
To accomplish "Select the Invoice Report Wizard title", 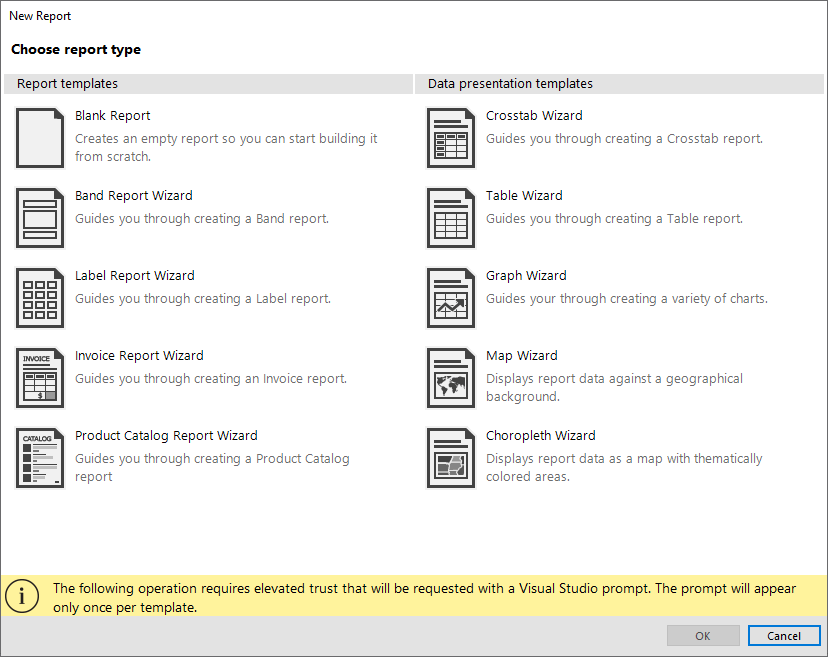I will [139, 356].
